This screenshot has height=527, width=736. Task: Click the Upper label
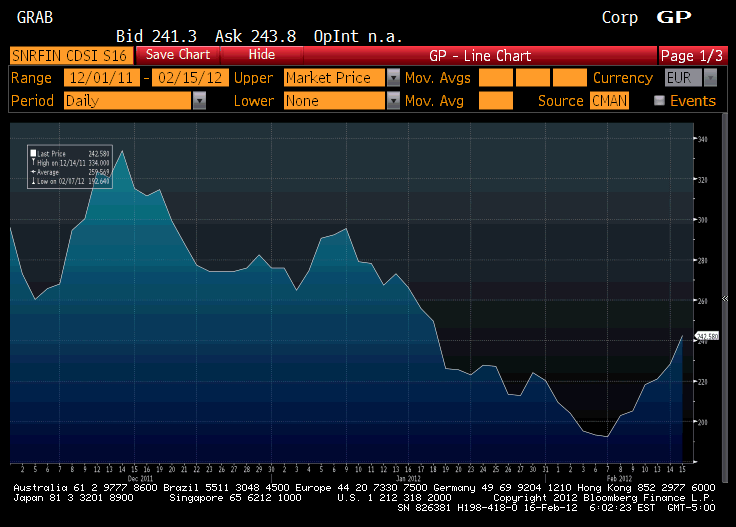(253, 77)
